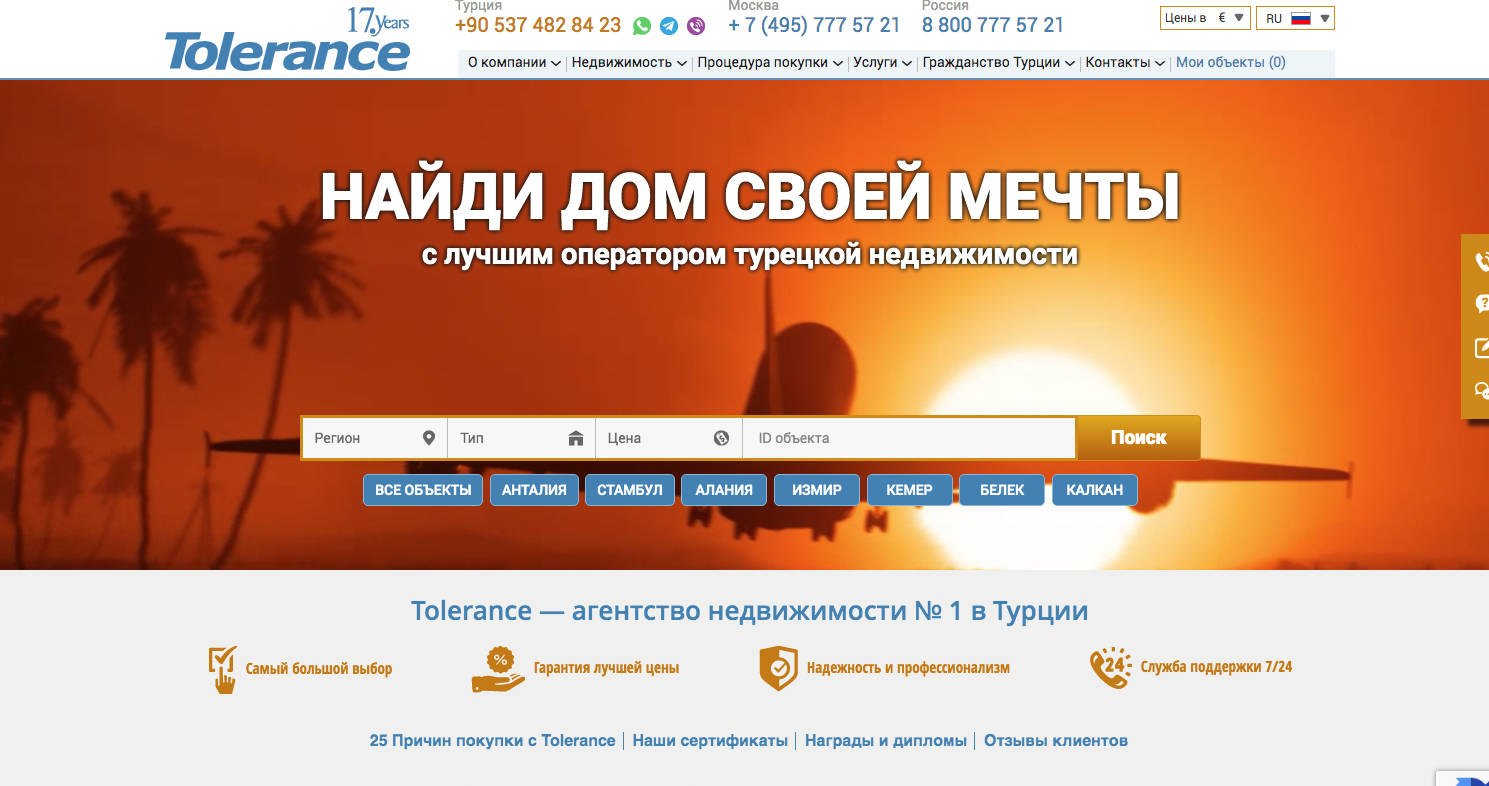Screen dimensions: 1489x786
Task: Click the orange Поиск search button
Action: [x=1138, y=438]
